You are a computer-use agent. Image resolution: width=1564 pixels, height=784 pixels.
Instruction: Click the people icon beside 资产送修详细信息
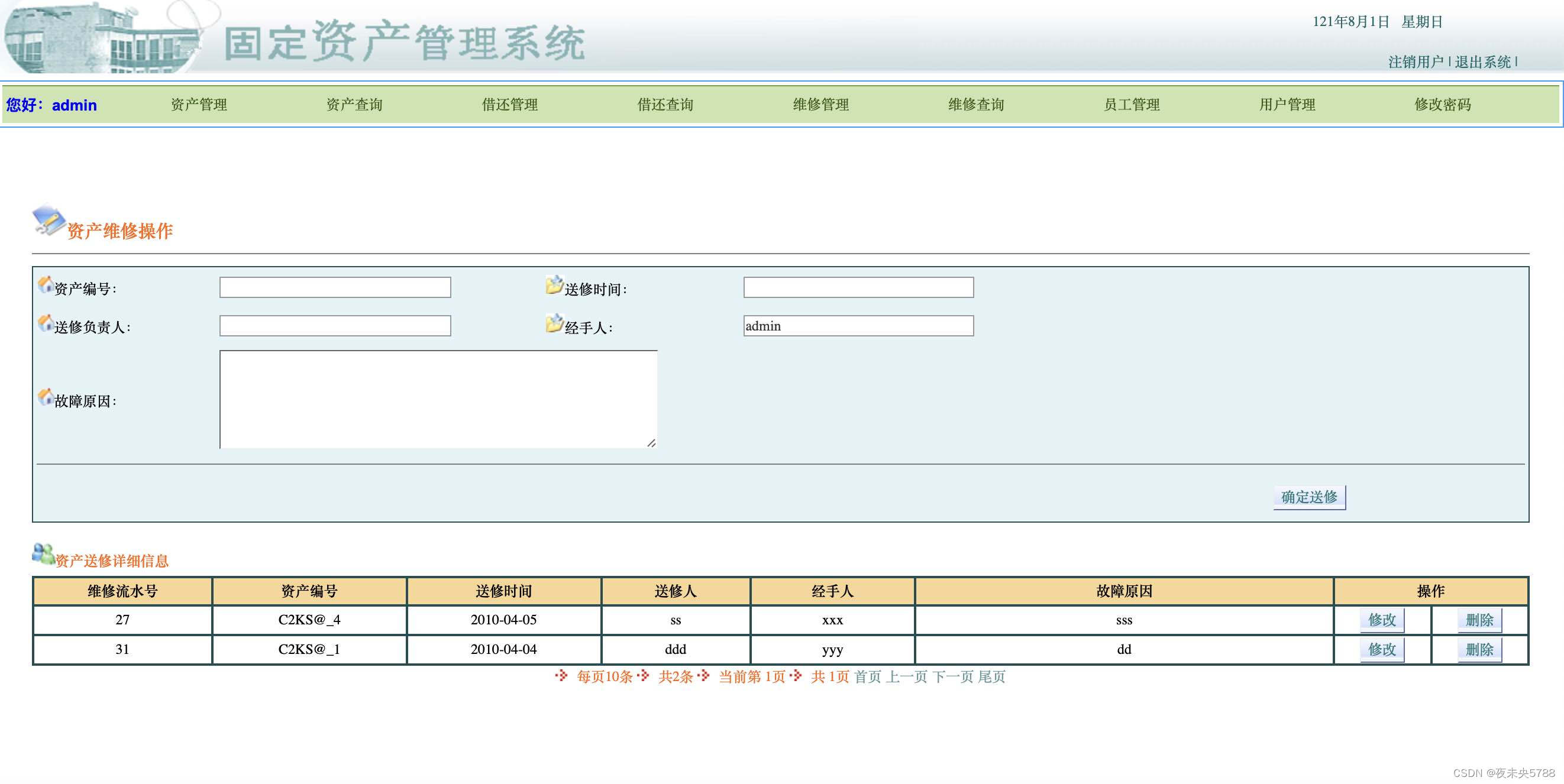pos(43,554)
